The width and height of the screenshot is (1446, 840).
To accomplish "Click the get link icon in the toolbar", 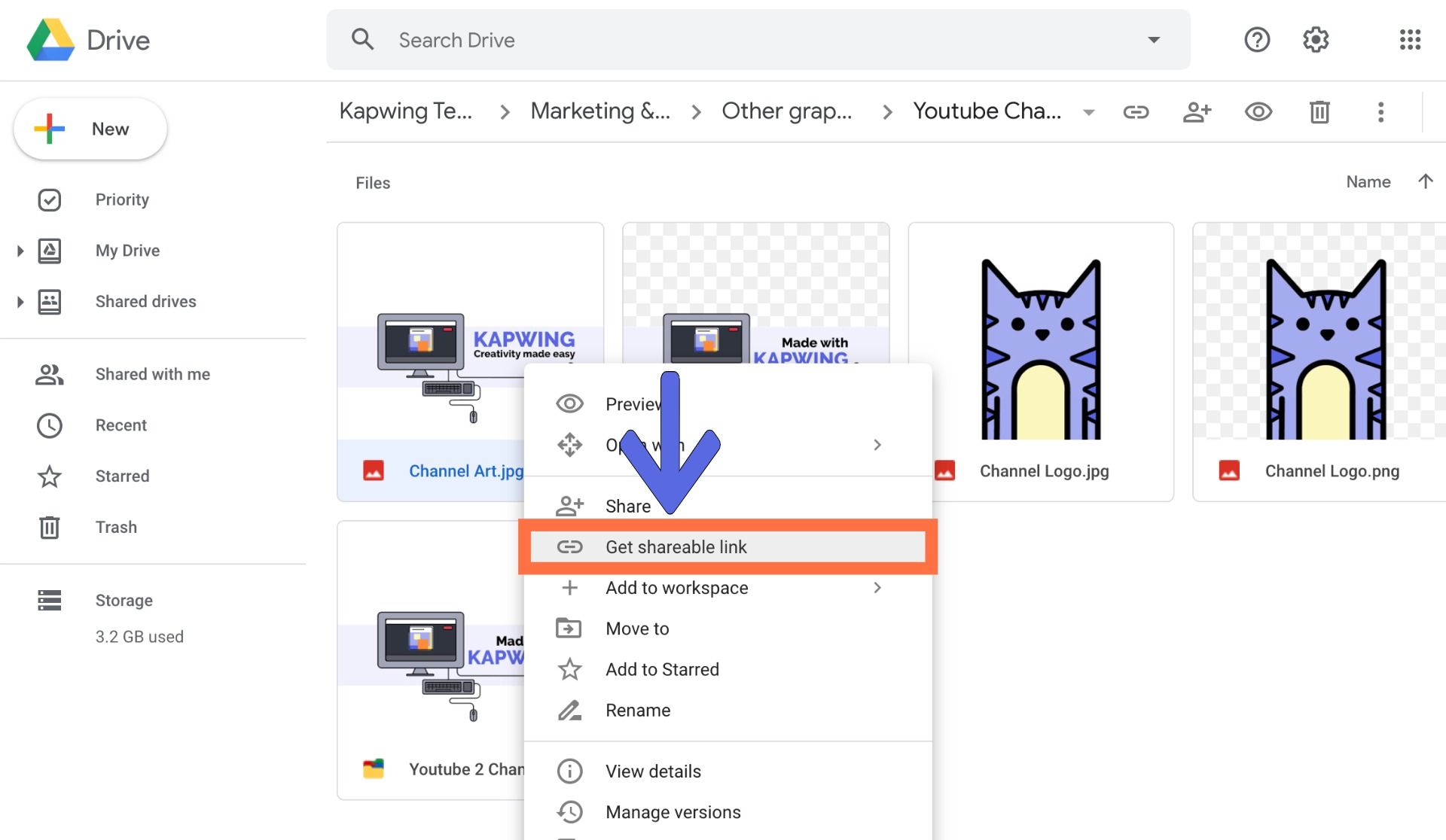I will click(x=1136, y=112).
